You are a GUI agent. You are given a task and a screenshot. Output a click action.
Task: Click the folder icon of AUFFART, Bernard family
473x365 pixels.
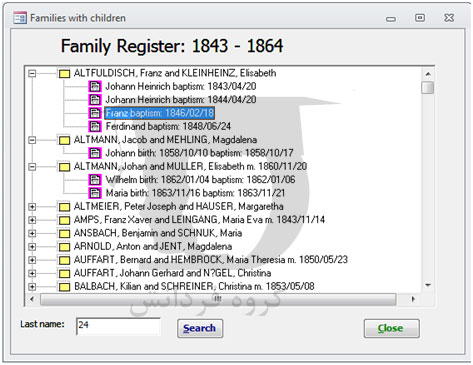[64, 260]
